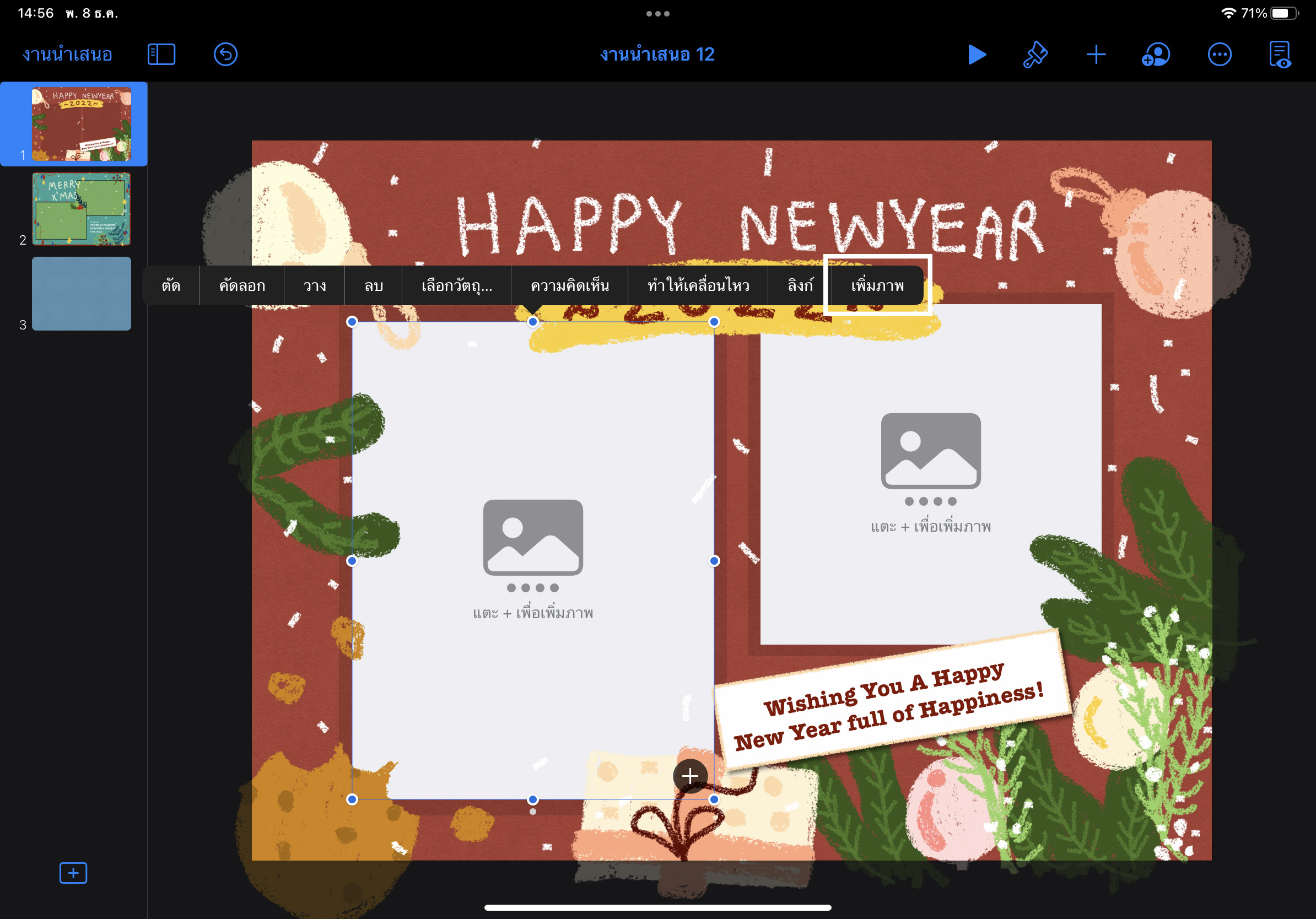Click the Undo arrow icon
Image resolution: width=1316 pixels, height=919 pixels.
click(225, 55)
